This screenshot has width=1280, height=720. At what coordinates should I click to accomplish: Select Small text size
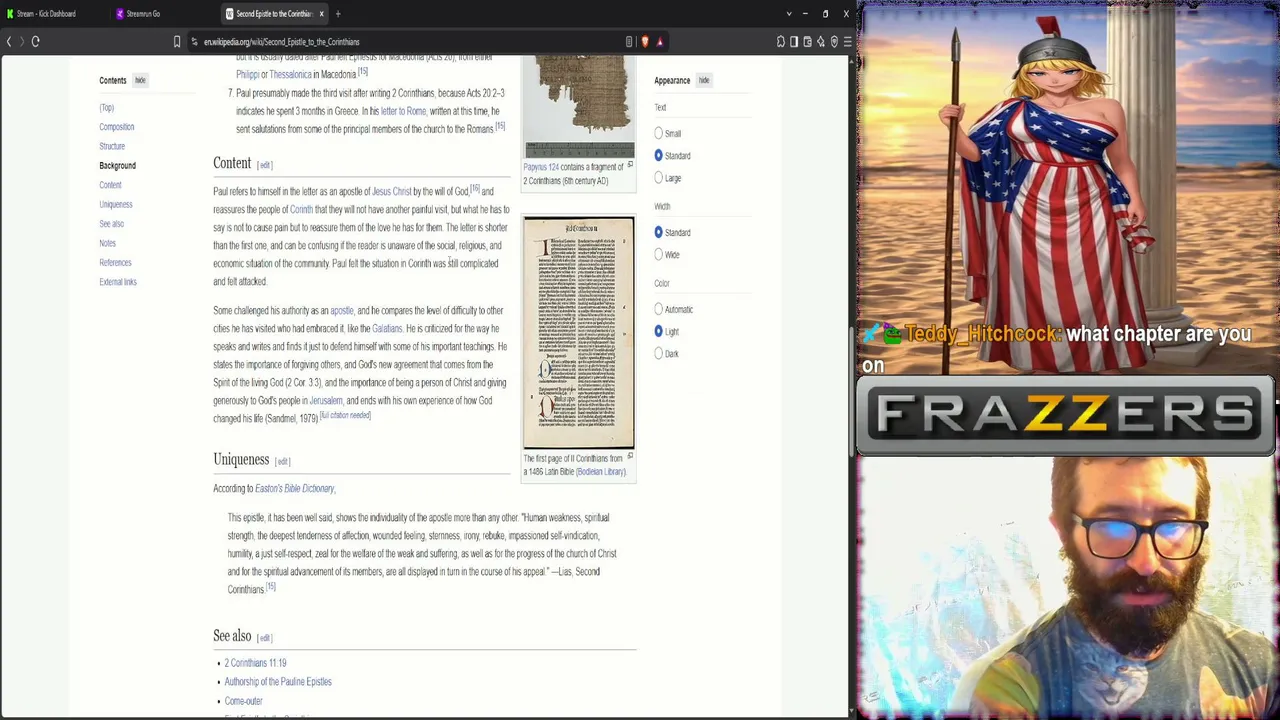click(658, 133)
